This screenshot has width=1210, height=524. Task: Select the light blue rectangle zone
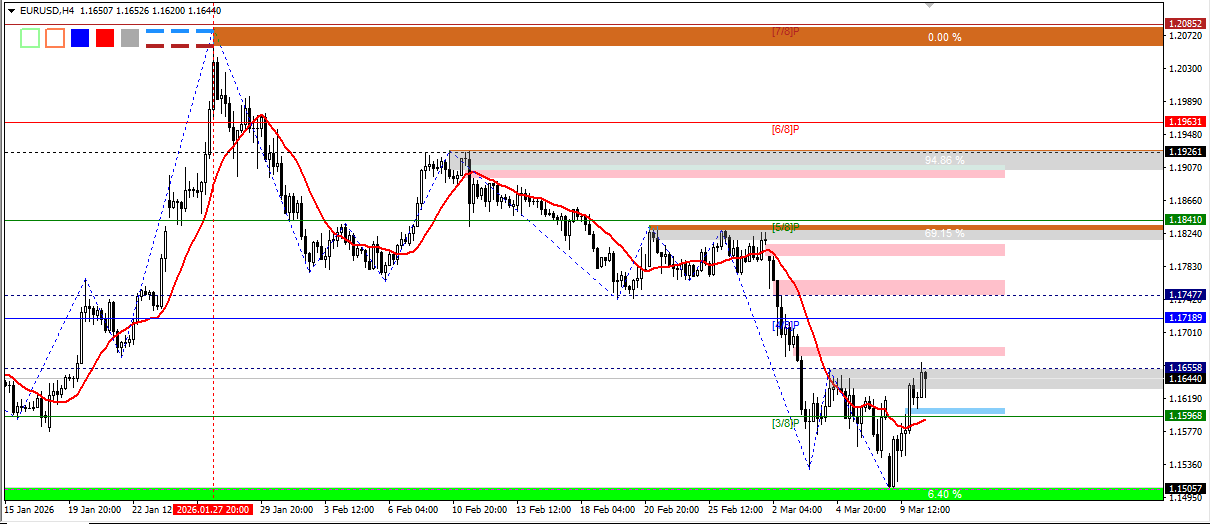click(x=957, y=411)
